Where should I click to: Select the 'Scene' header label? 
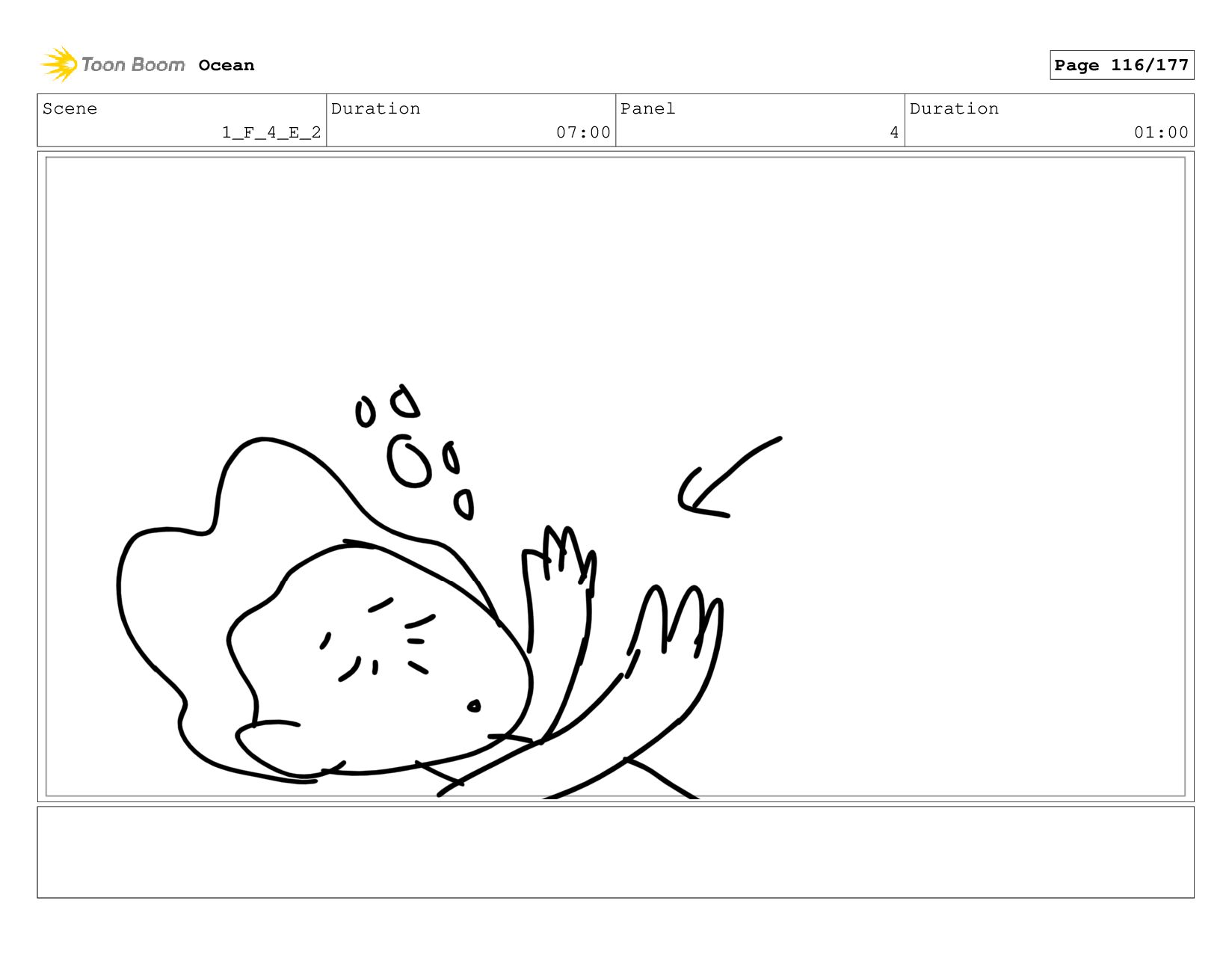coord(70,109)
